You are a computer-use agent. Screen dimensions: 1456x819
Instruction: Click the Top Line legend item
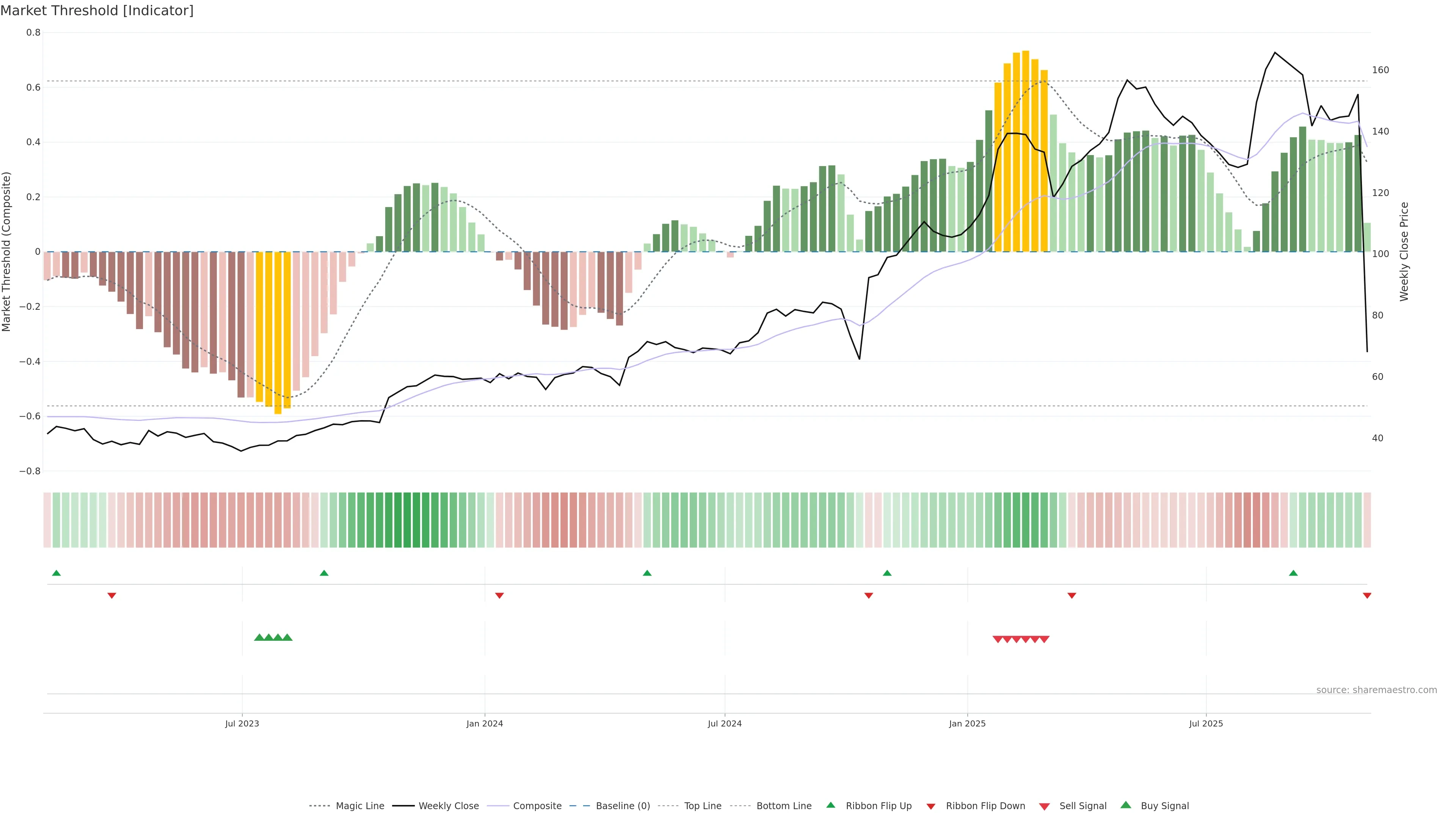coord(703,806)
